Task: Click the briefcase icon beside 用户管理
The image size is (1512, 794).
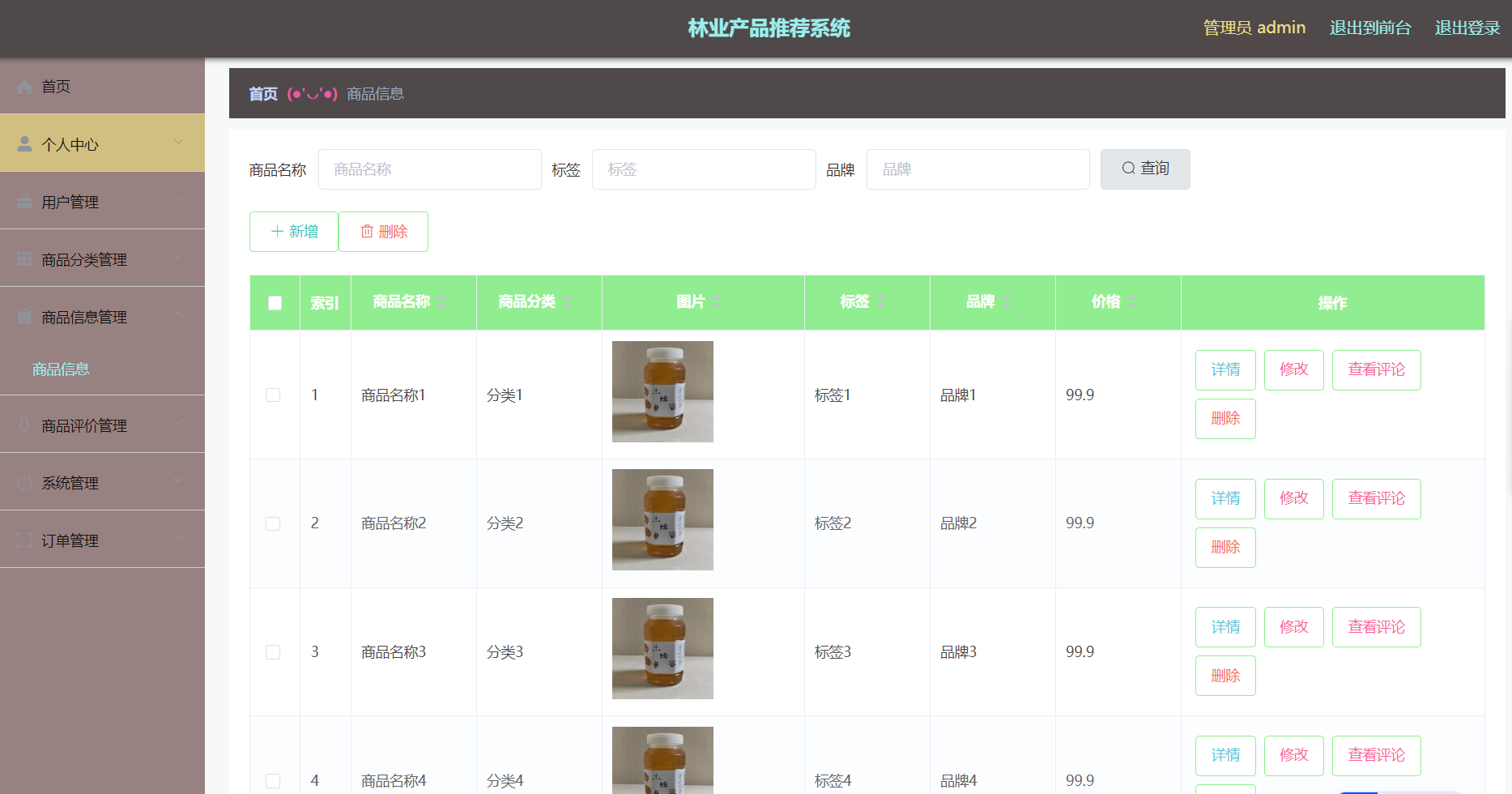Action: click(24, 202)
